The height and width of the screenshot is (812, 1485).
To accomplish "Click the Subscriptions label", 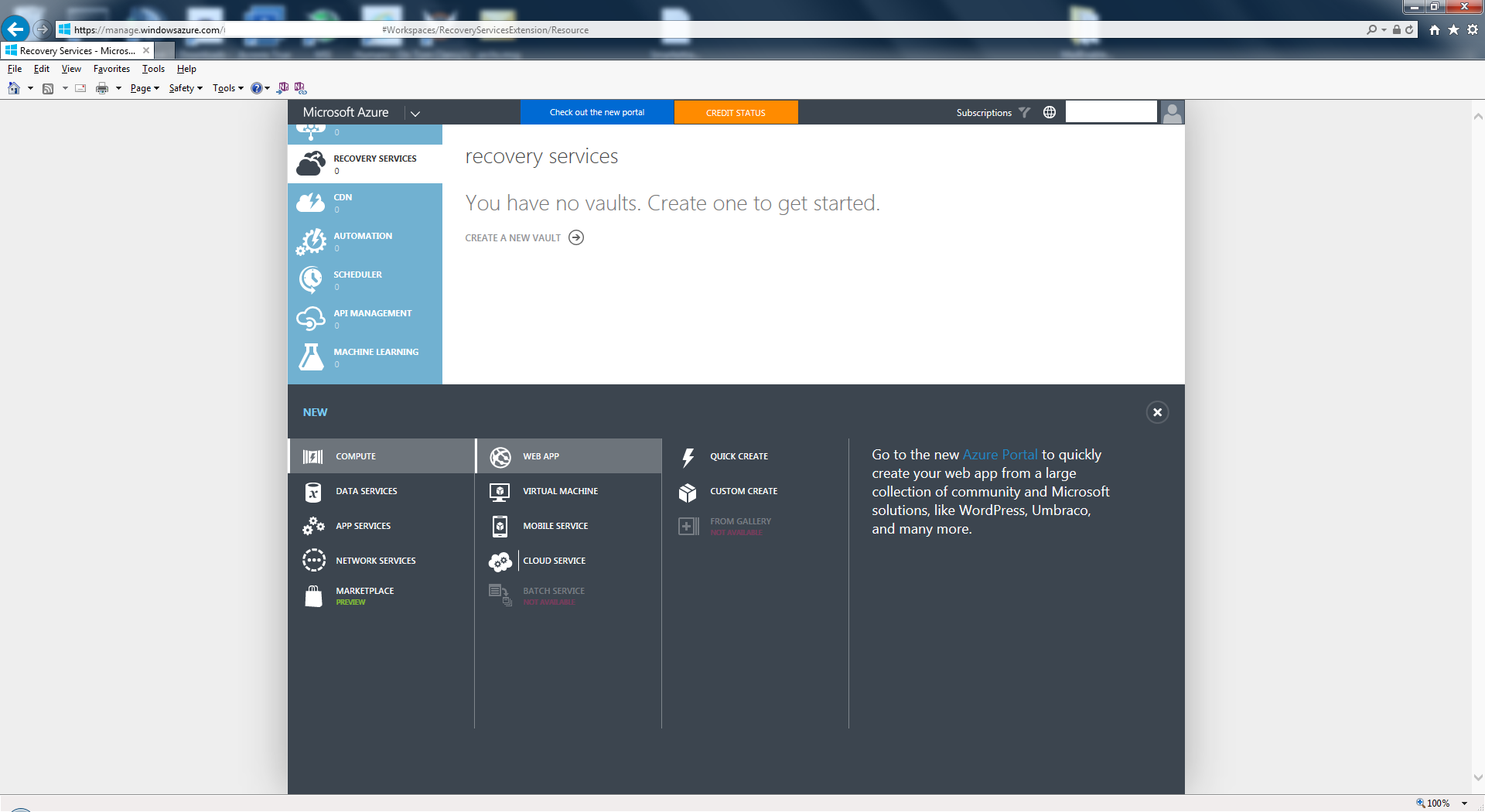I will 984,113.
